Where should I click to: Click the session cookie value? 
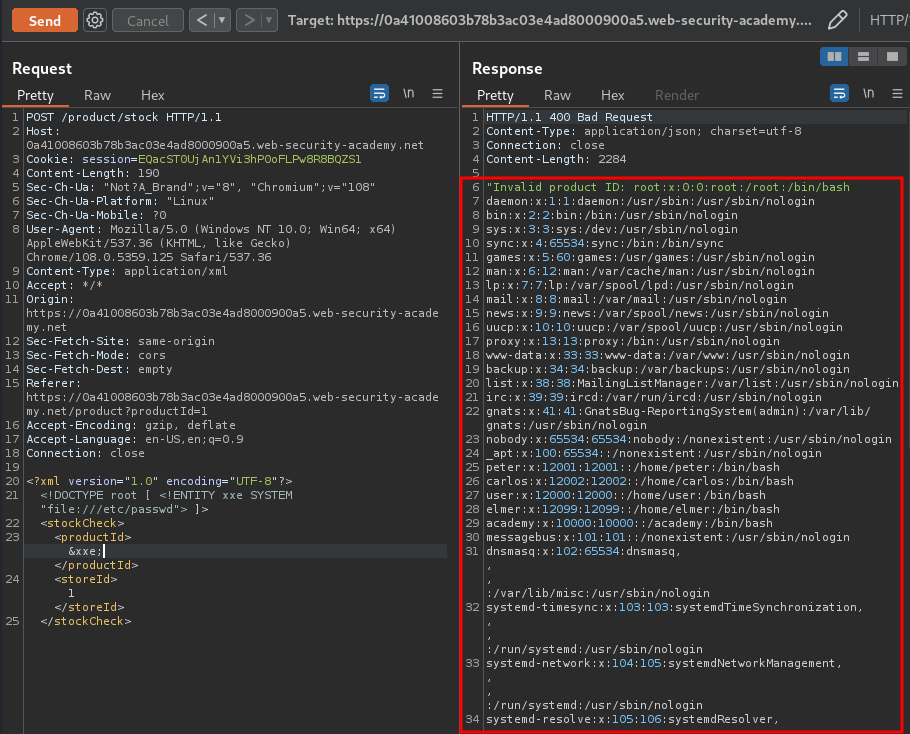[x=250, y=159]
